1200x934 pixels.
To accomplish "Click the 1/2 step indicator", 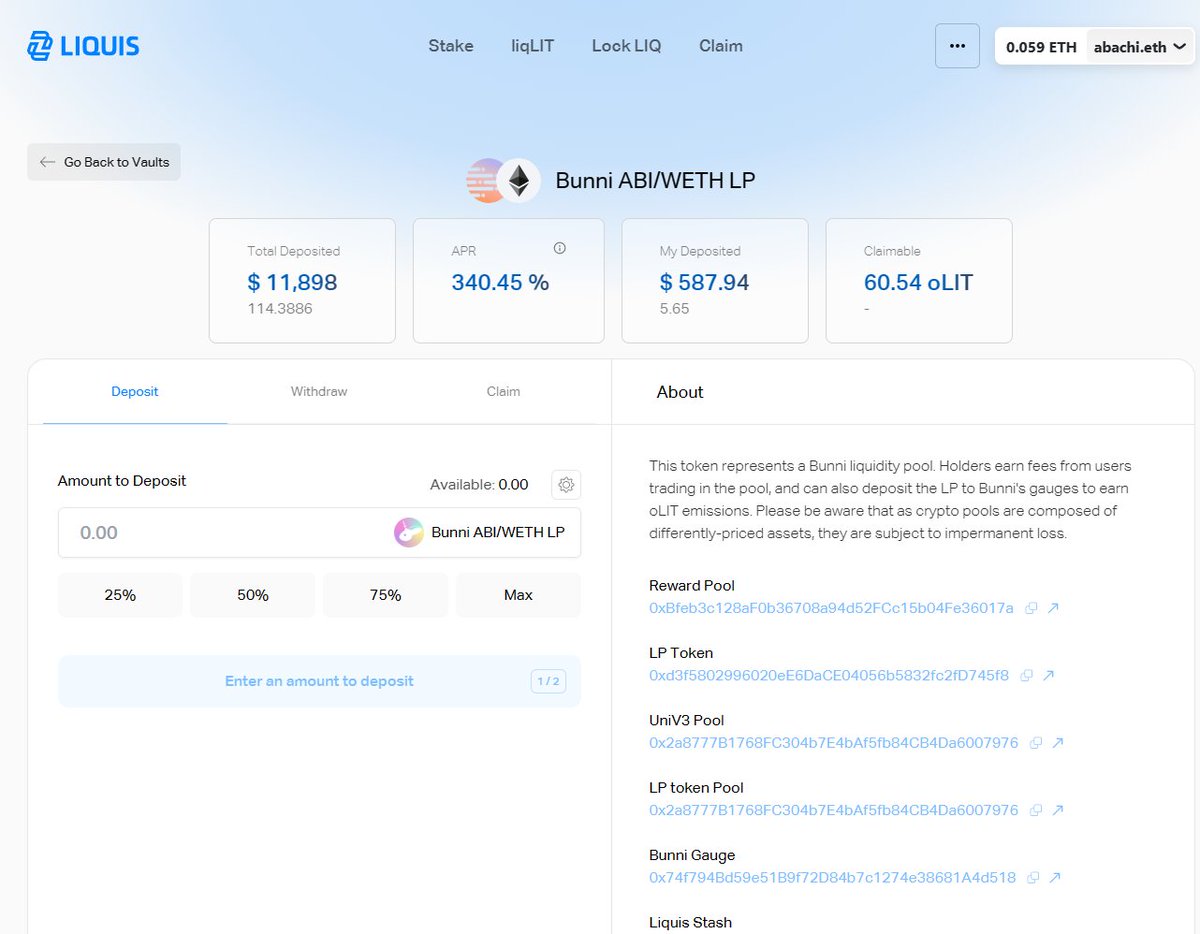I will click(x=549, y=681).
